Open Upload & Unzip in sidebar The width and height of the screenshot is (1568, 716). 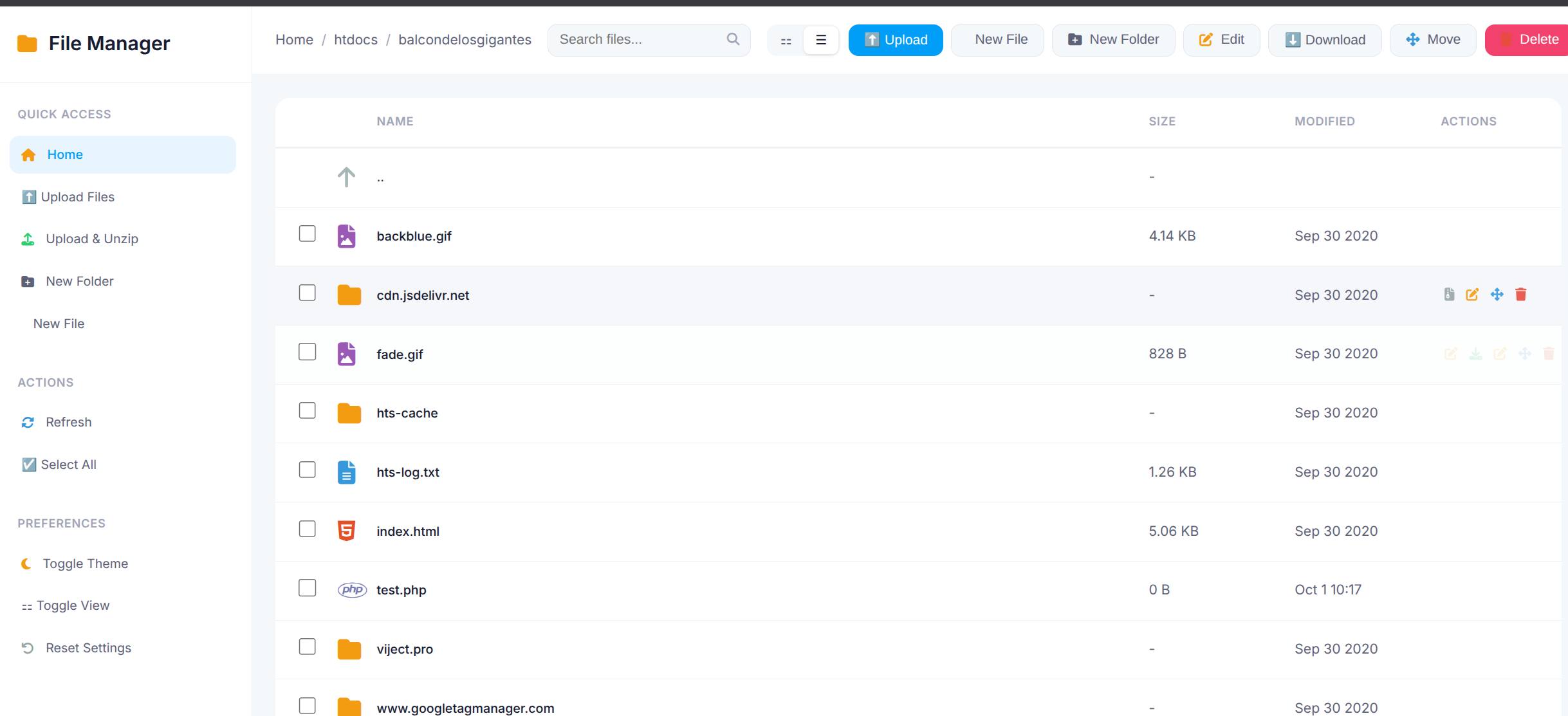point(123,239)
